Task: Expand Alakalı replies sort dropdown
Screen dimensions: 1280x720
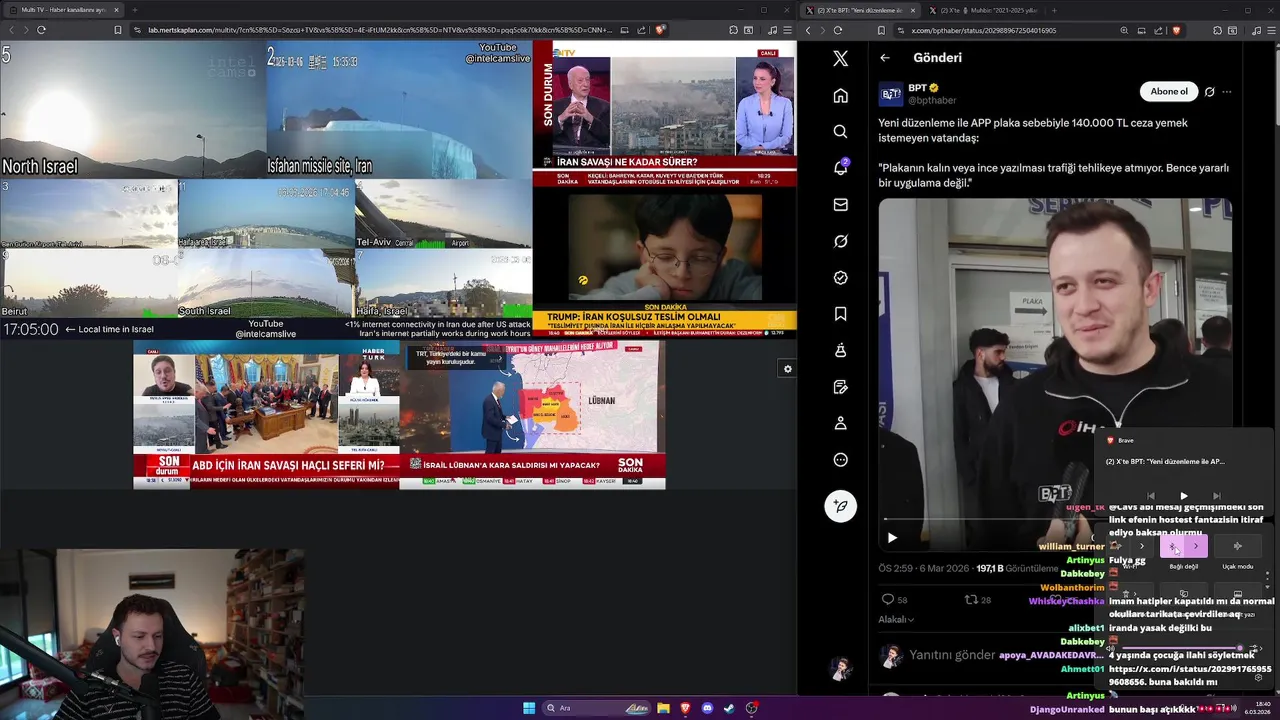Action: (896, 620)
